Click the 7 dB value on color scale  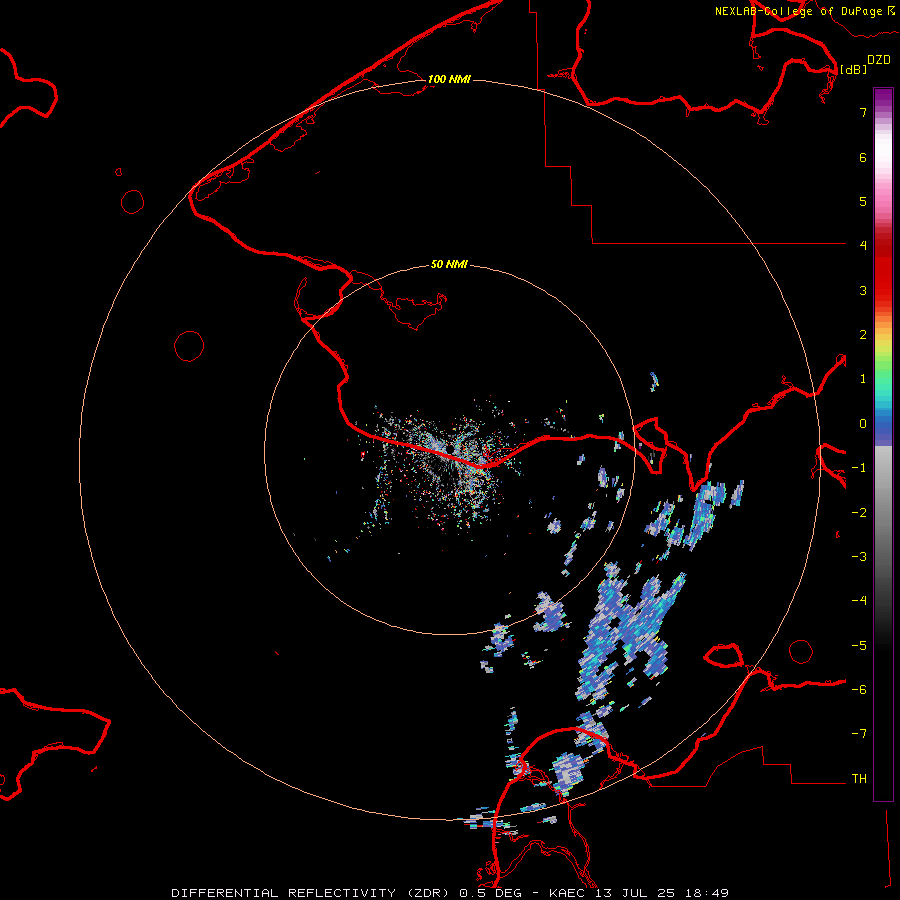(x=863, y=112)
